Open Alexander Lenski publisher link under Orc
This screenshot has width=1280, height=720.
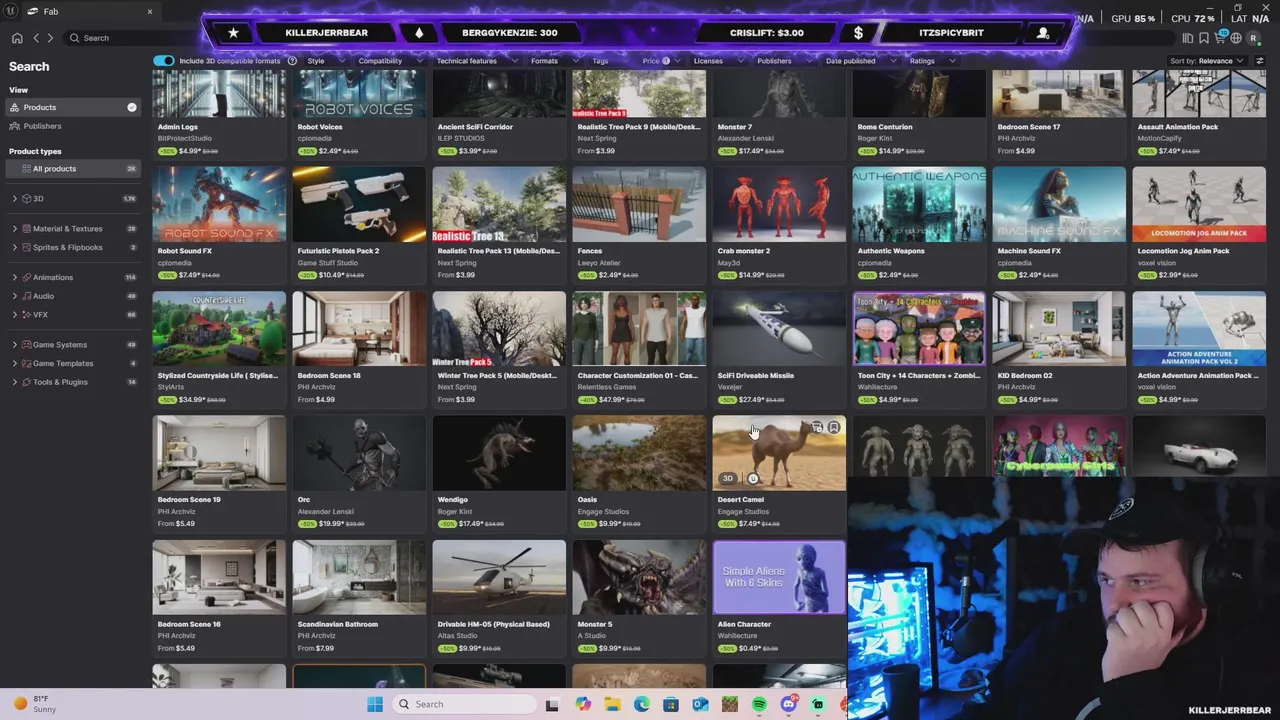325,511
